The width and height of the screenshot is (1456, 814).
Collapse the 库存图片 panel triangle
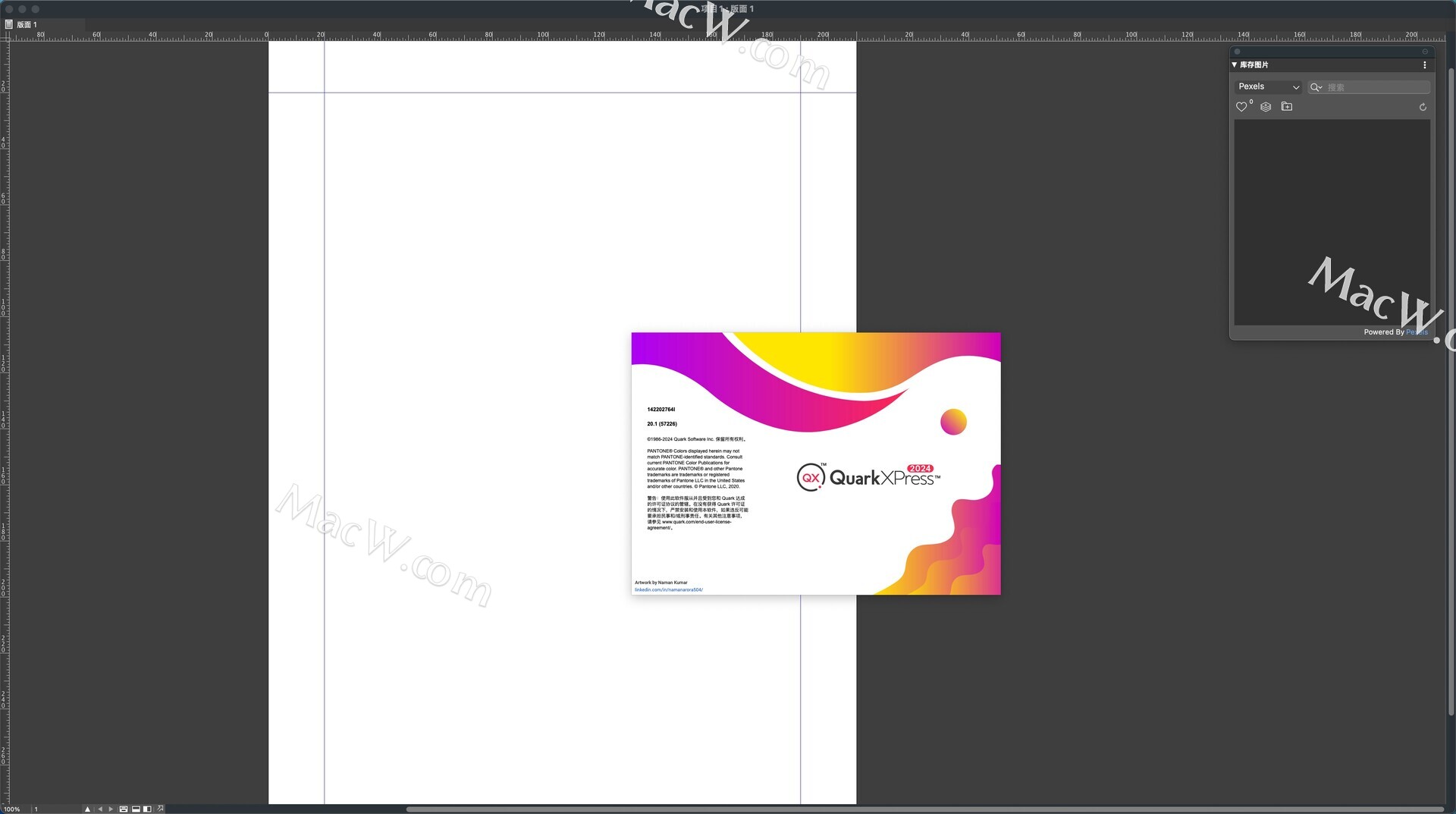[x=1235, y=65]
